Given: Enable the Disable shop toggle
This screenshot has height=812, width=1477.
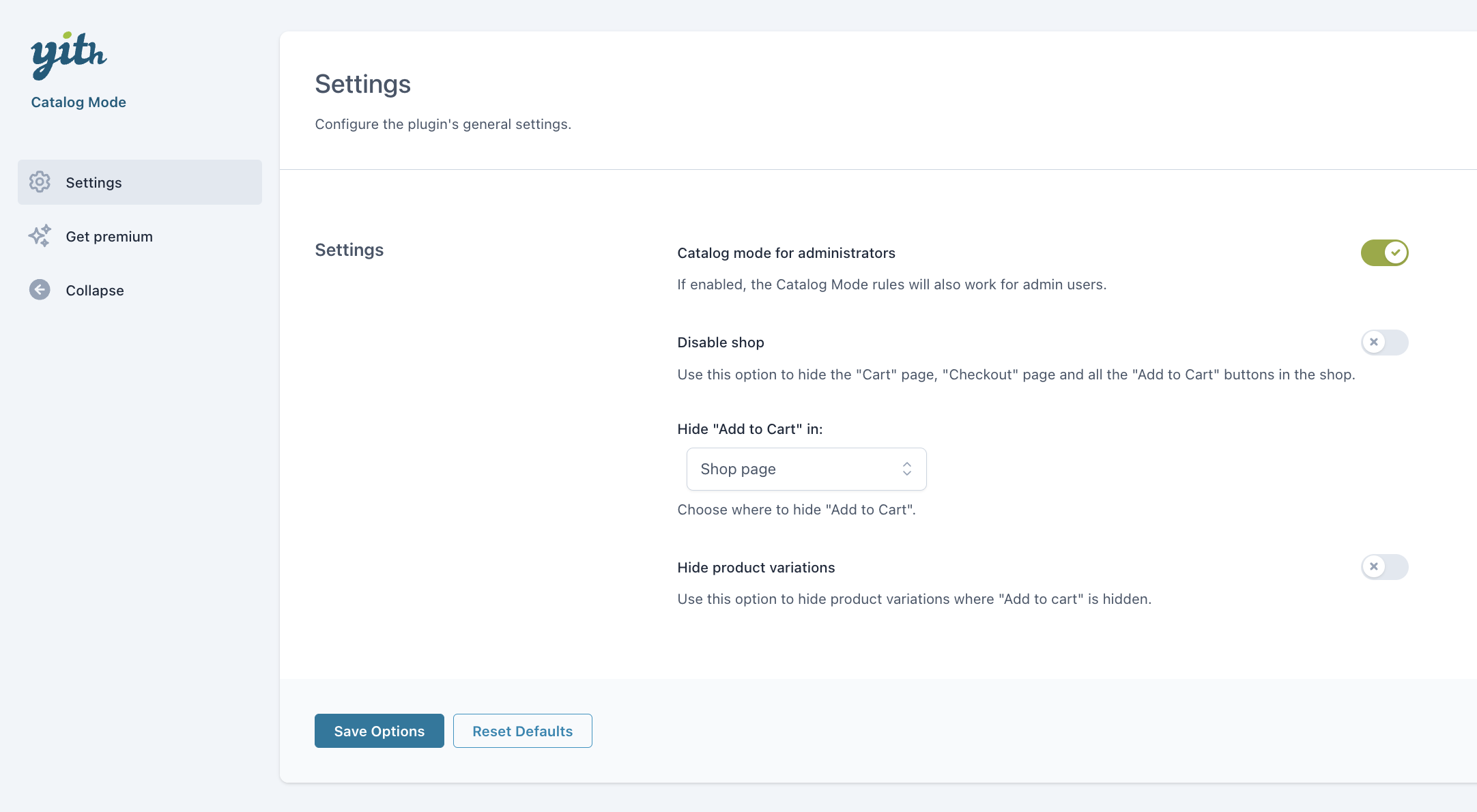Looking at the screenshot, I should pos(1384,342).
